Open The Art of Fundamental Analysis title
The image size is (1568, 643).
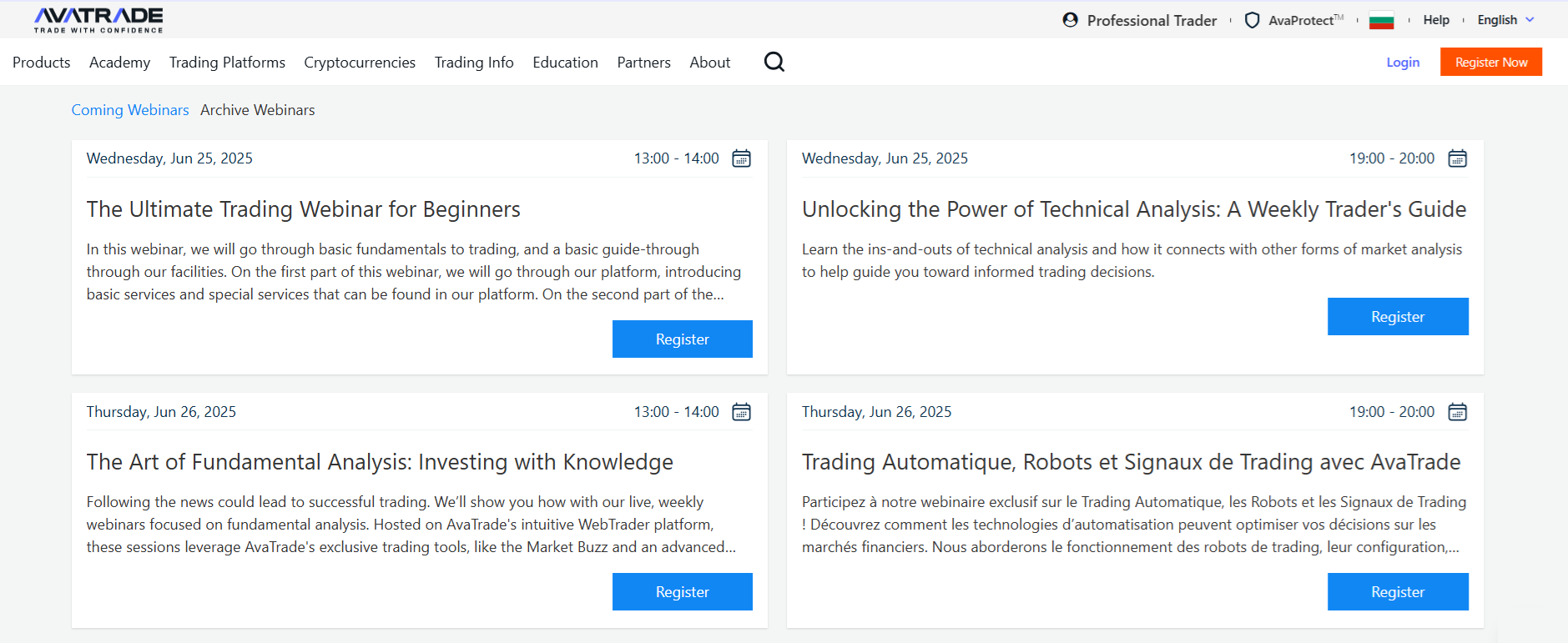click(x=380, y=462)
